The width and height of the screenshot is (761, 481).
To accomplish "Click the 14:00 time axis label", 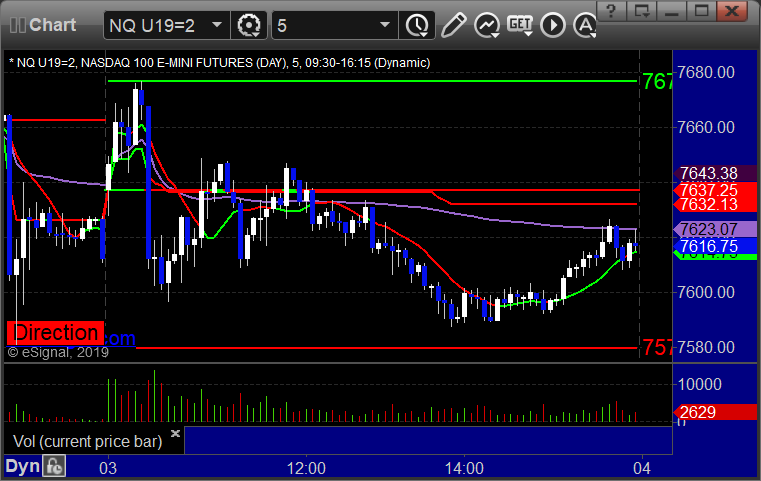I will click(x=464, y=468).
